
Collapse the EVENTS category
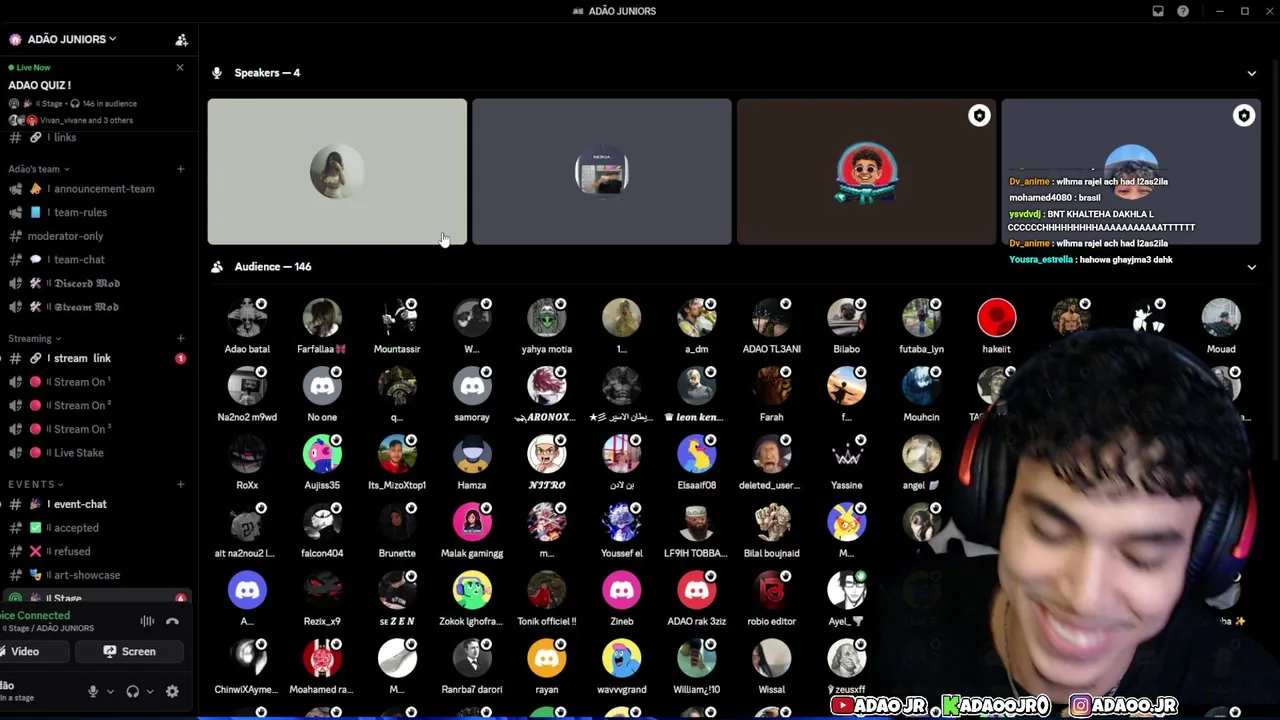click(36, 485)
